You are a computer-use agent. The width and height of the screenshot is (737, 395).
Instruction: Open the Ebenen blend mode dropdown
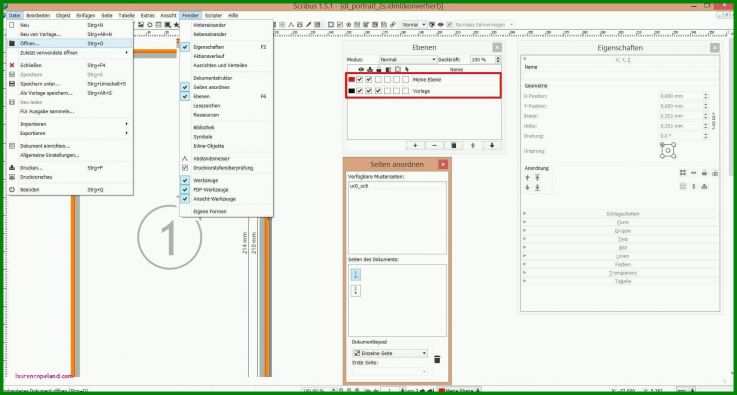tap(408, 60)
